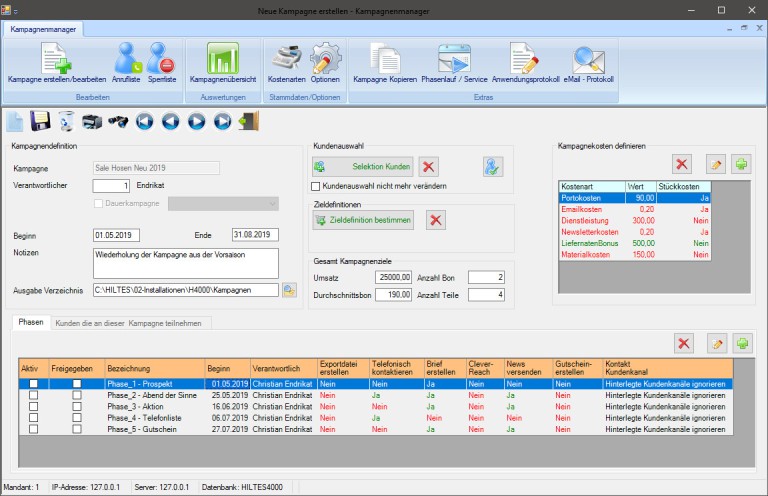Open the Sperrliste icon
Image resolution: width=768 pixels, height=496 pixels.
161,61
